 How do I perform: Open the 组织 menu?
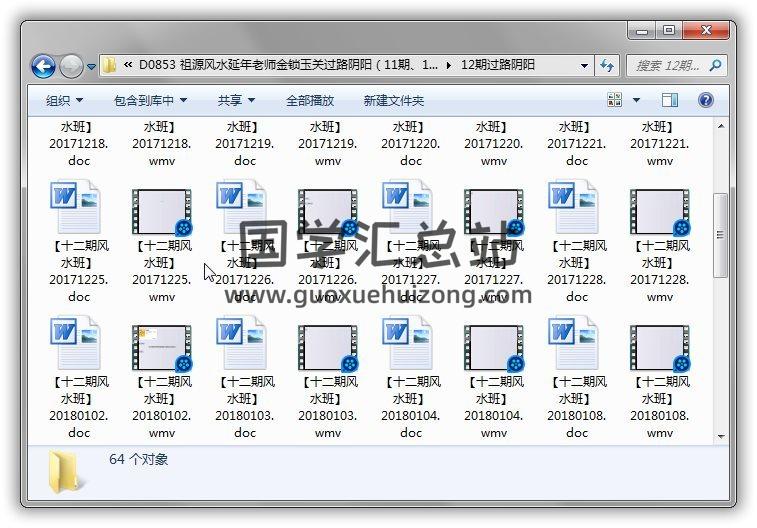(64, 100)
